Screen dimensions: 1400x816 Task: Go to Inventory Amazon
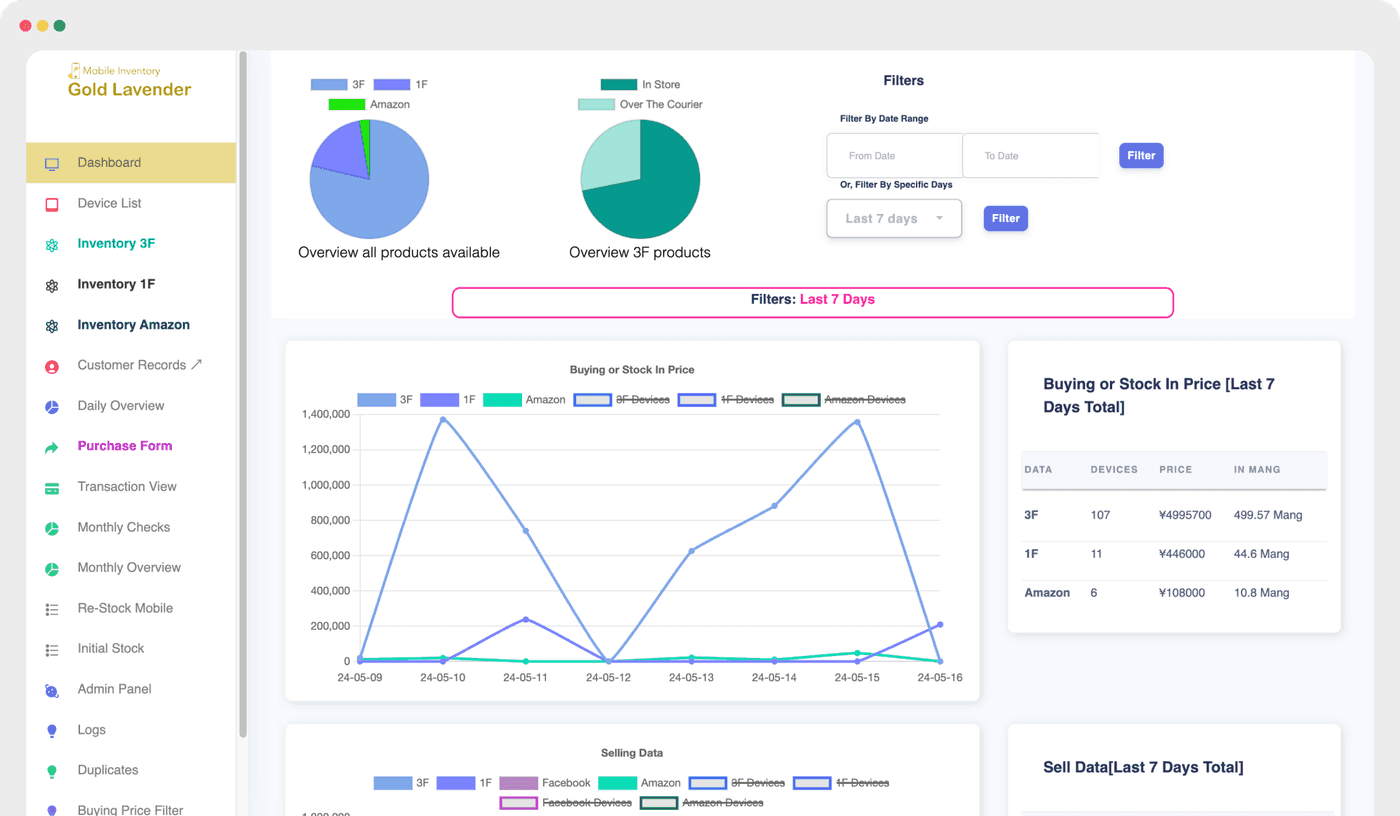point(131,325)
